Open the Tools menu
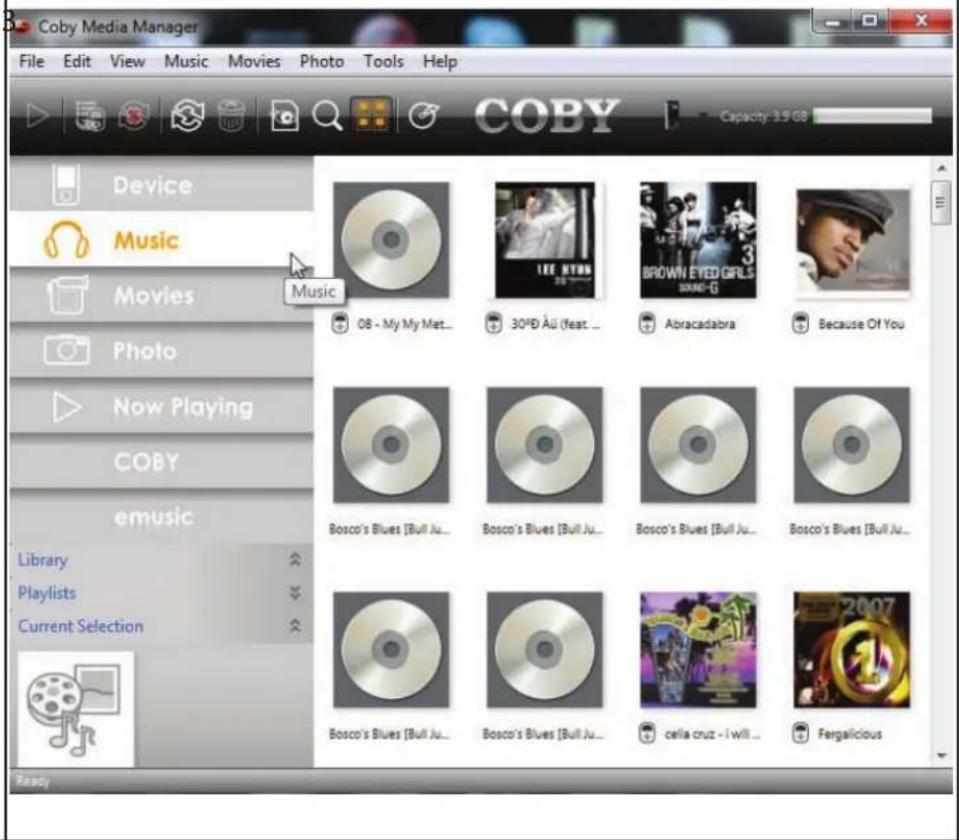The height and width of the screenshot is (840, 959). [383, 62]
